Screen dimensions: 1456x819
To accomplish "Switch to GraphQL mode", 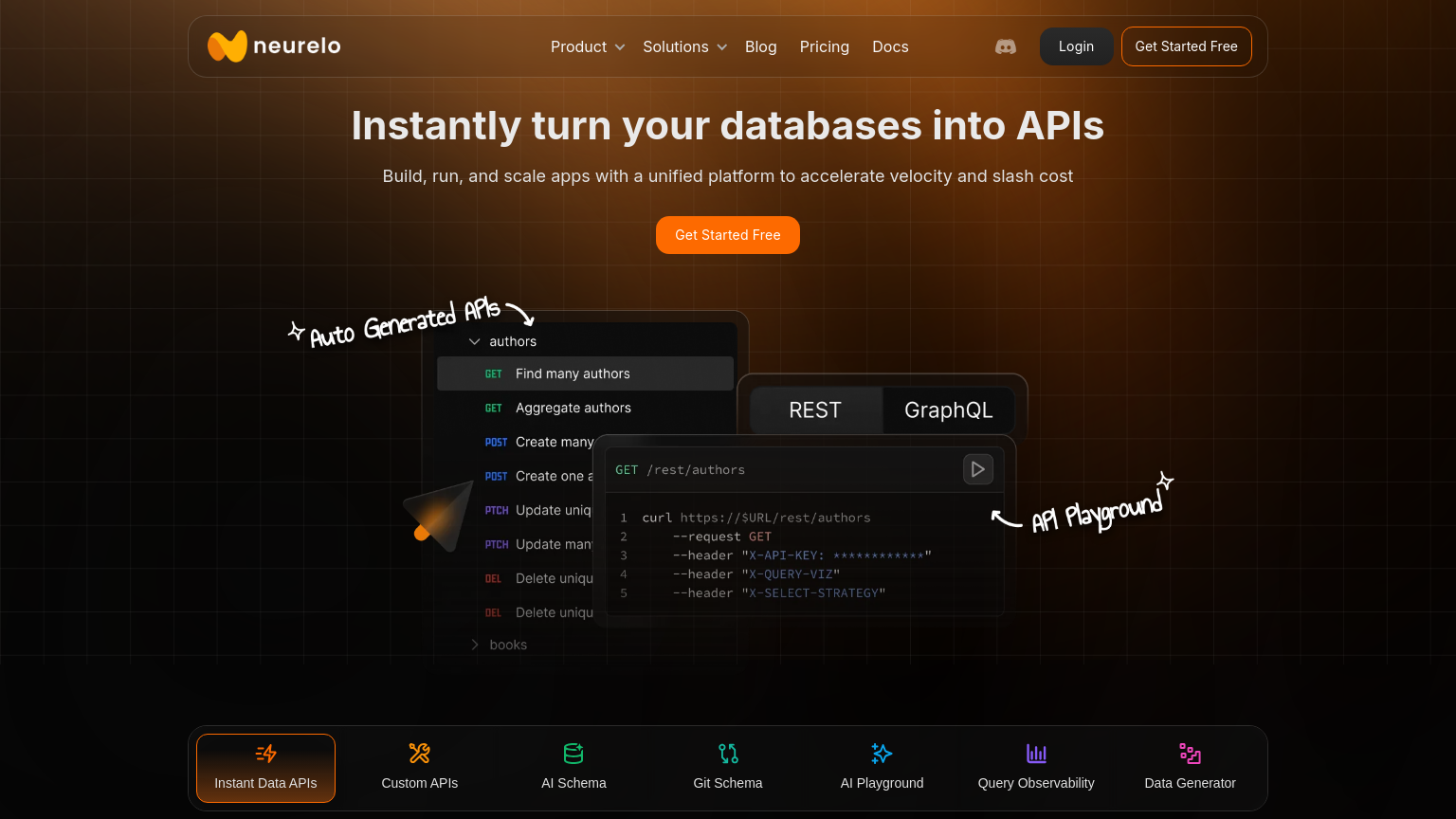I will (x=948, y=410).
